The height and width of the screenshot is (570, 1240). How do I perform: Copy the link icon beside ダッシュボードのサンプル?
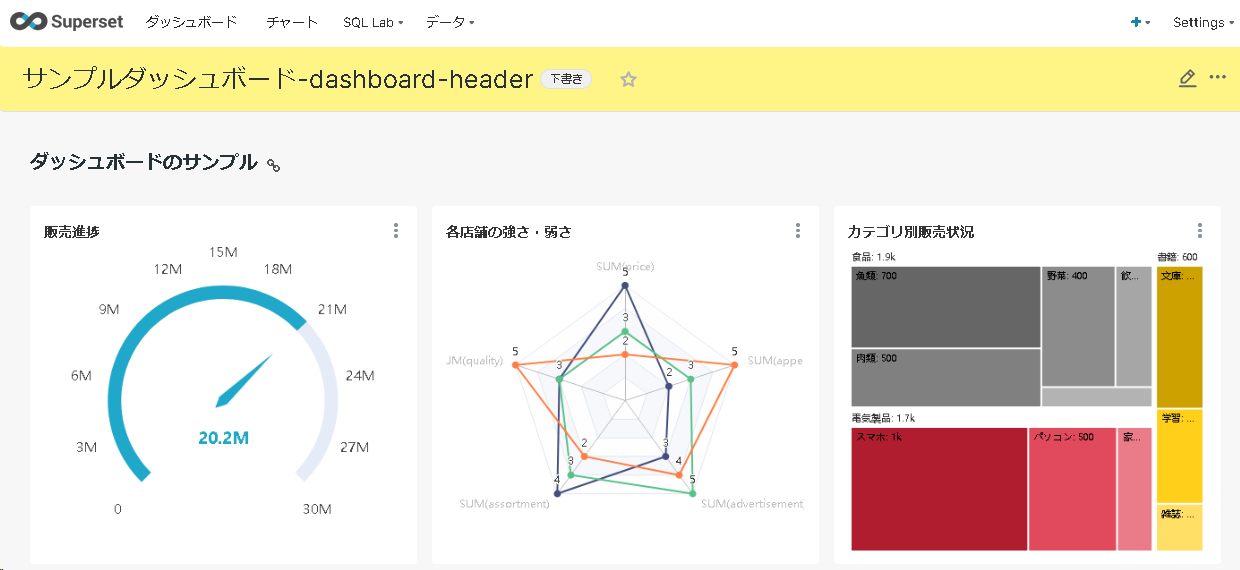click(x=273, y=165)
